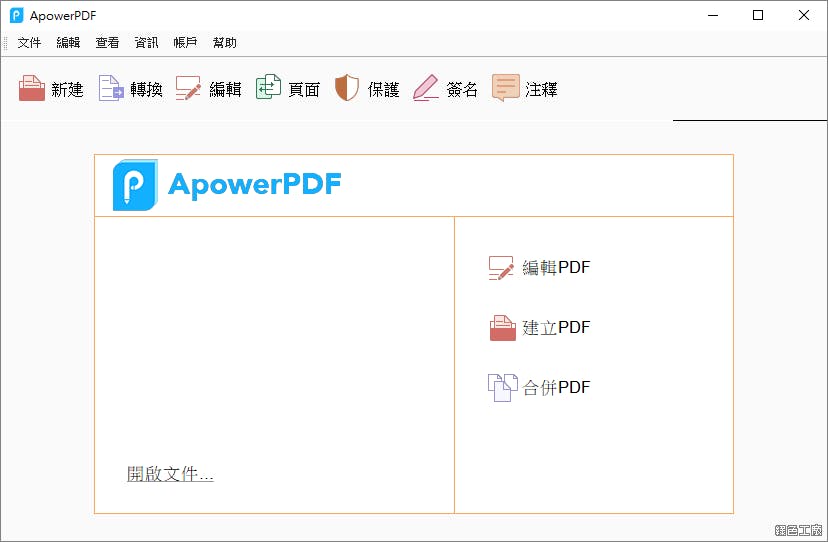The height and width of the screenshot is (542, 828).
Task: Open the 編輯 menu in menu bar
Action: pos(68,43)
